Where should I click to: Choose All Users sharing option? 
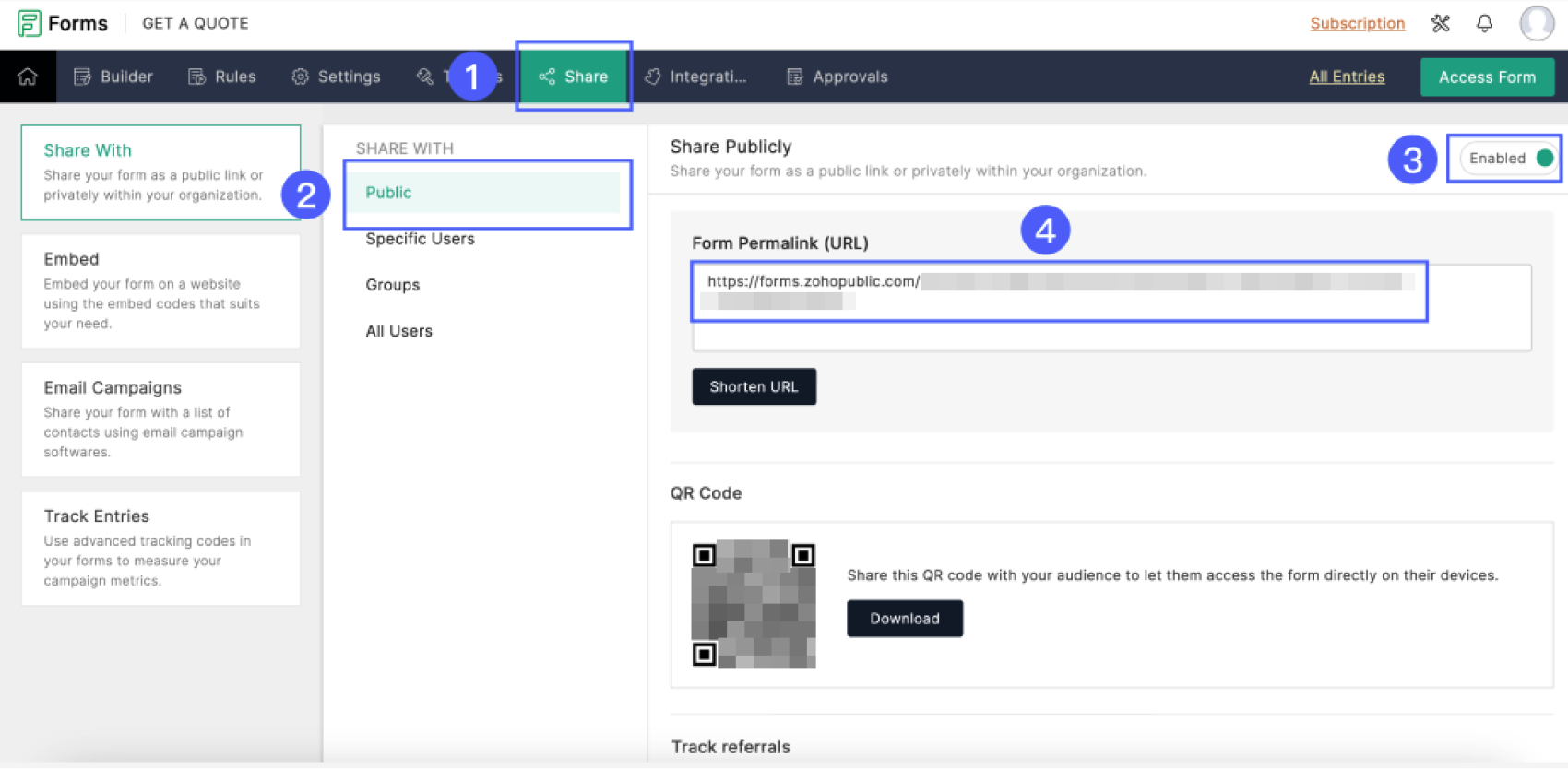click(x=398, y=331)
